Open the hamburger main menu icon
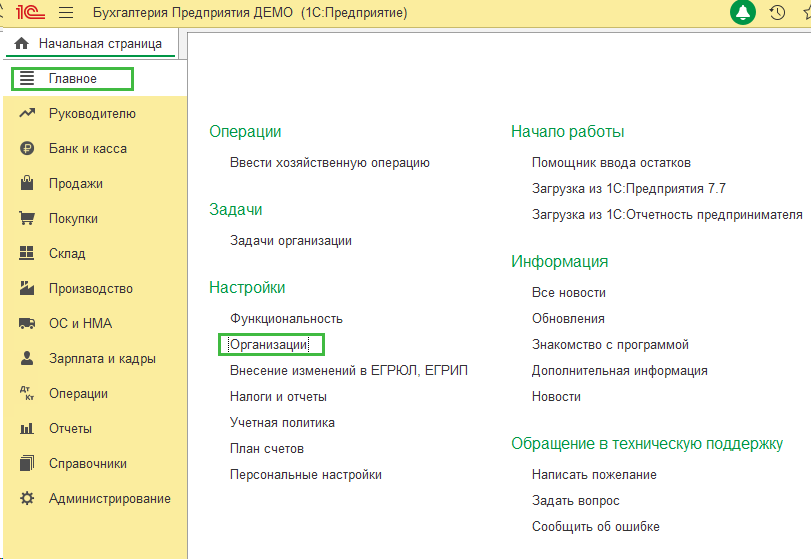This screenshot has width=811, height=559. pos(66,12)
